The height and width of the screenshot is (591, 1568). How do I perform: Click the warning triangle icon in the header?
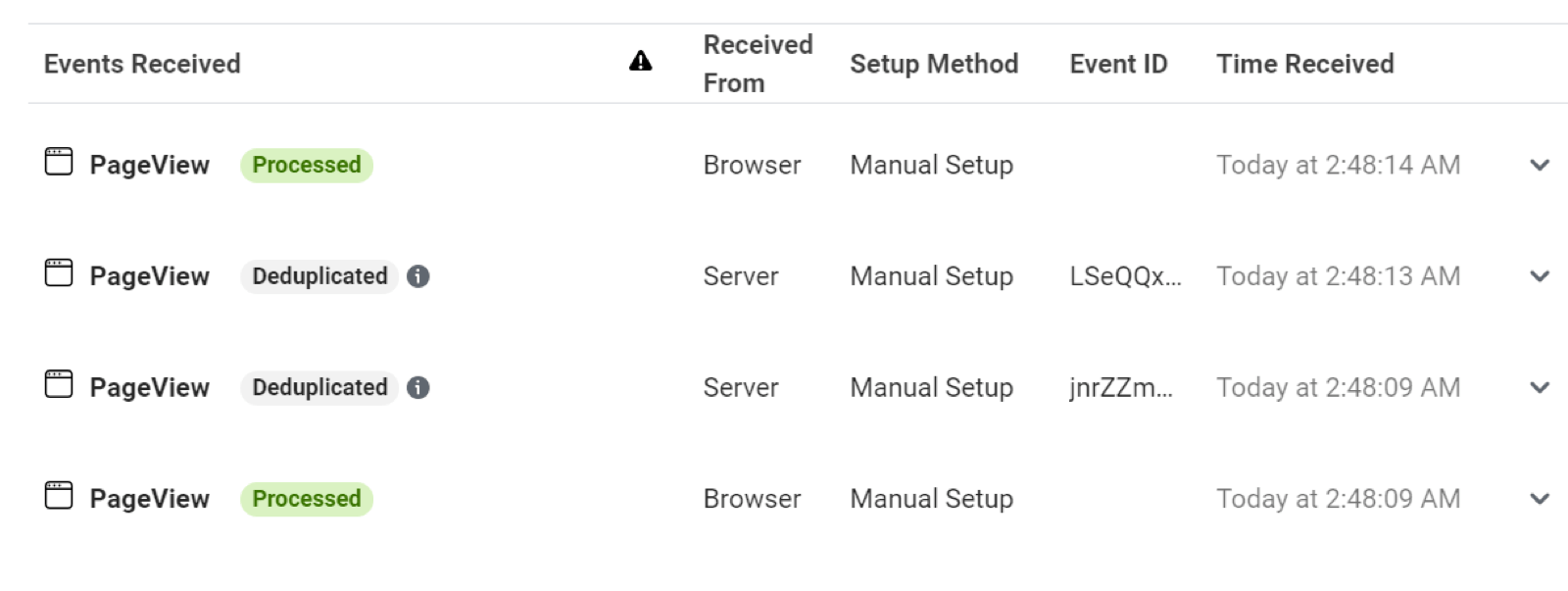640,62
